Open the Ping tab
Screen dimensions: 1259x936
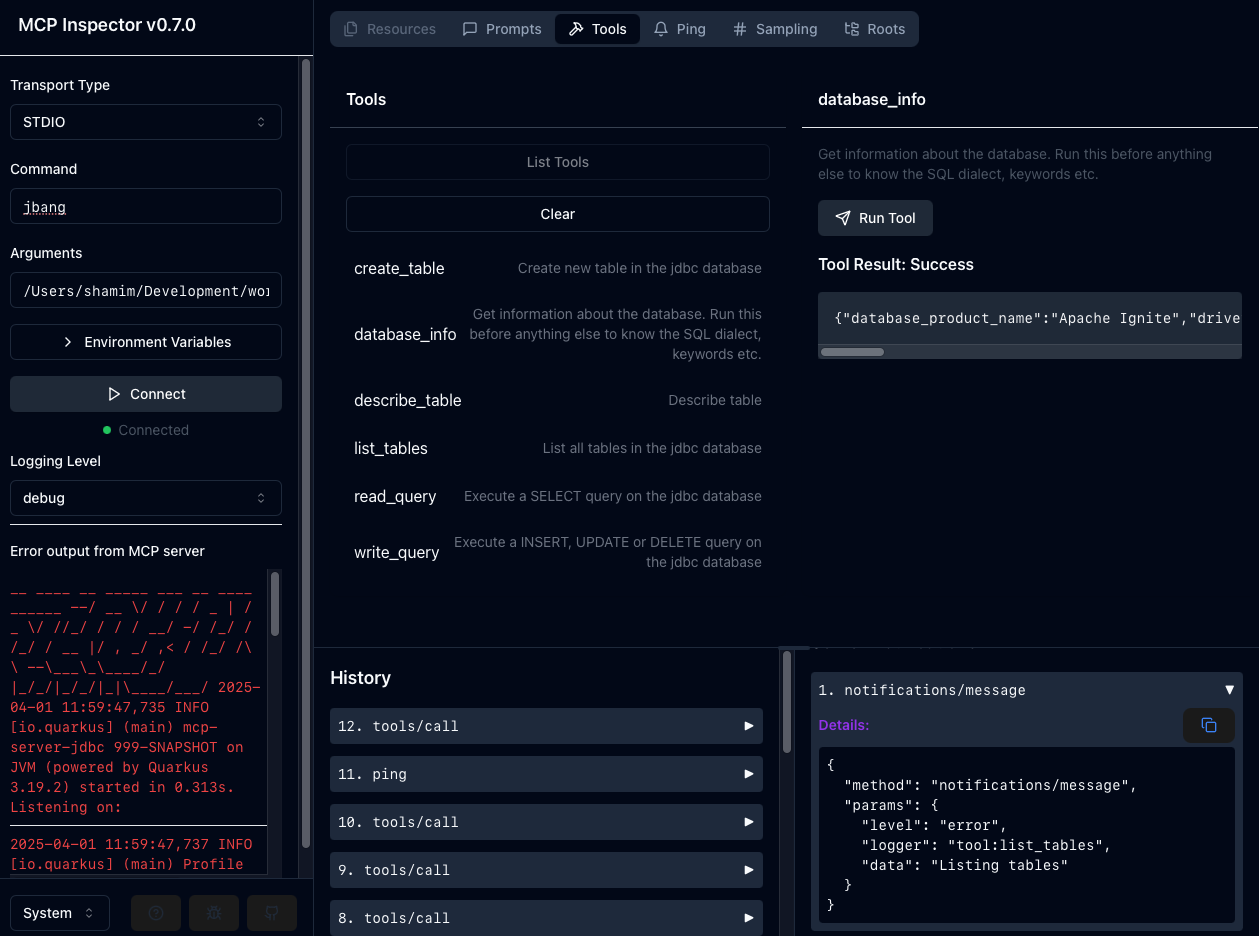pyautogui.click(x=680, y=29)
